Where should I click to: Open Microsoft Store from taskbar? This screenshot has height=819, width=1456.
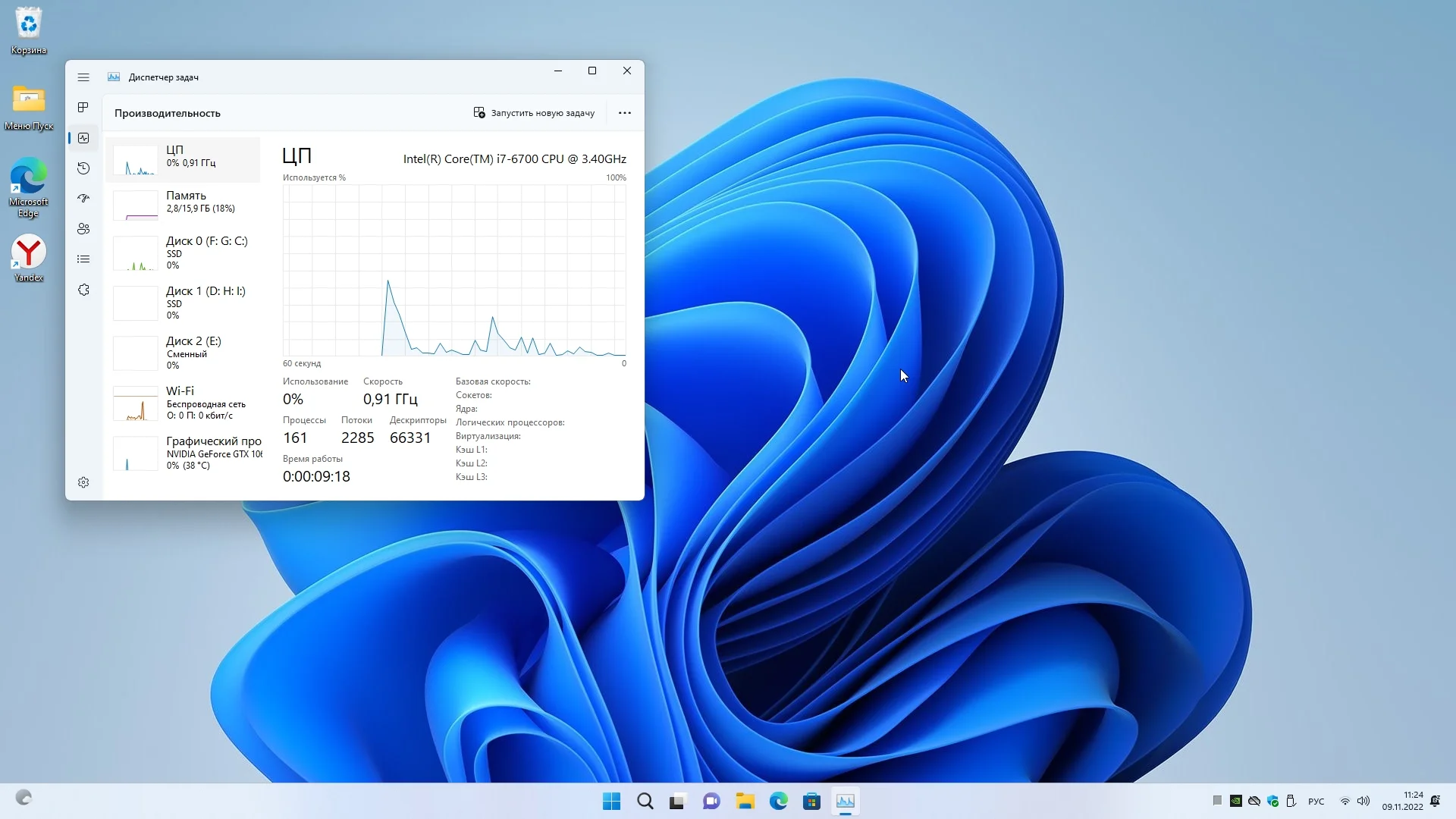pyautogui.click(x=811, y=802)
